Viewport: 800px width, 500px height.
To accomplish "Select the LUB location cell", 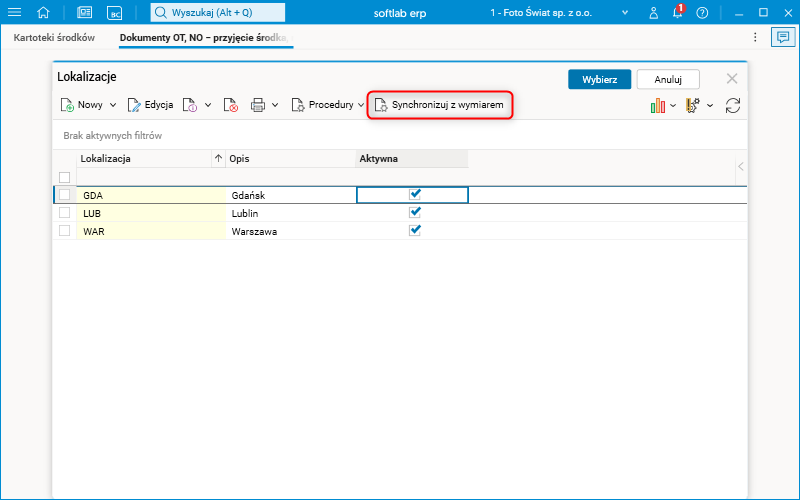I will [151, 213].
